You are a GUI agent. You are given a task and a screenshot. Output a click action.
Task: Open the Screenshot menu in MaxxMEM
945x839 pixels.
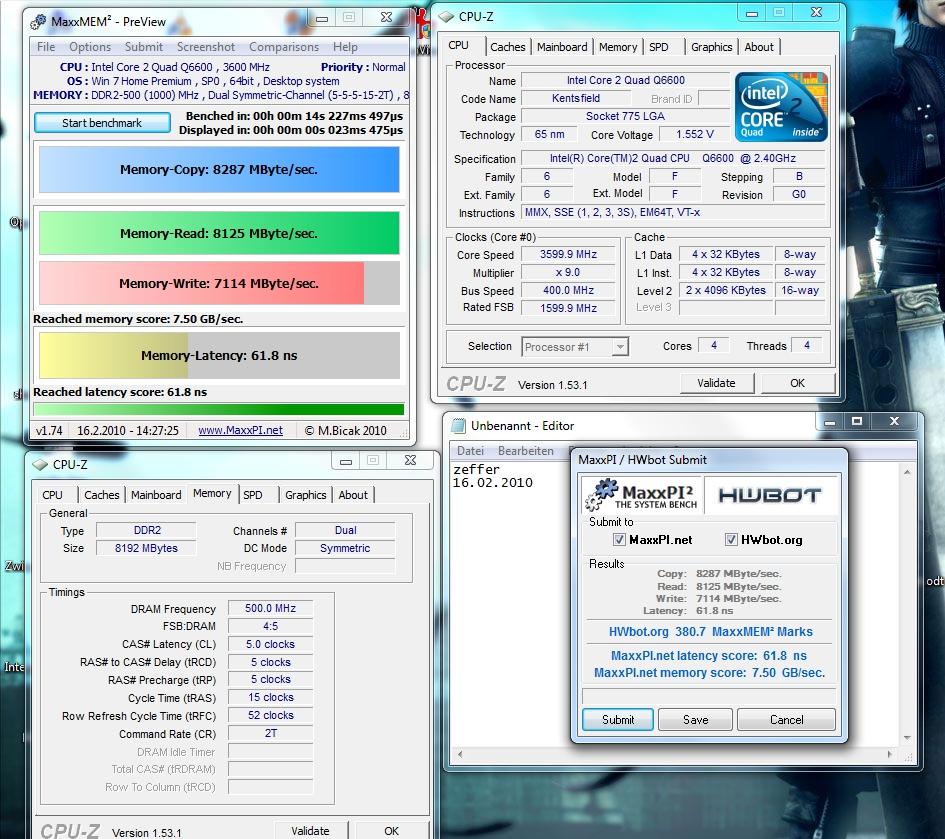click(206, 47)
